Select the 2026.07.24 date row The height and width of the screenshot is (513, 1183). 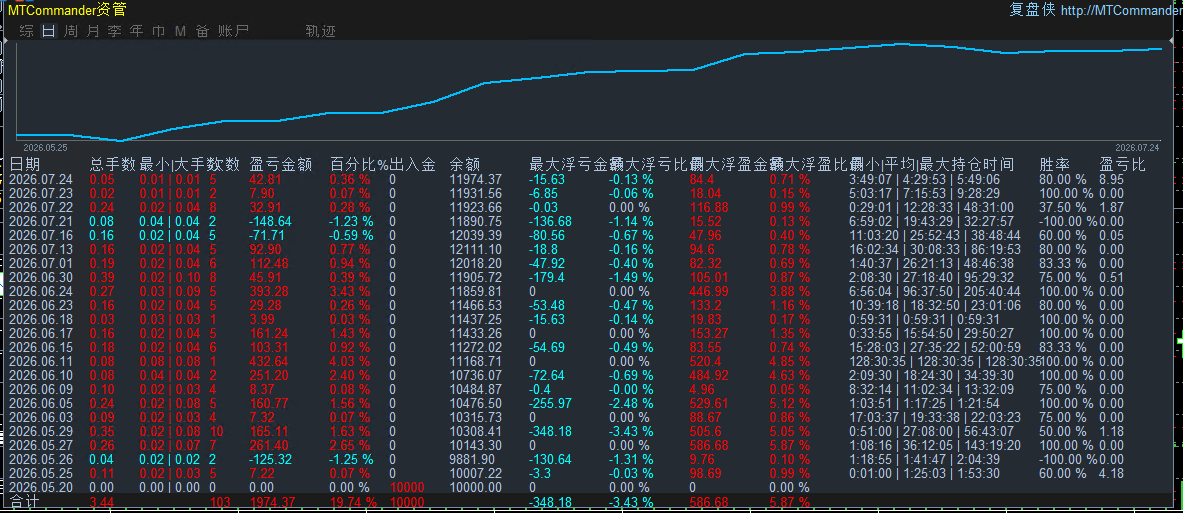click(x=41, y=180)
